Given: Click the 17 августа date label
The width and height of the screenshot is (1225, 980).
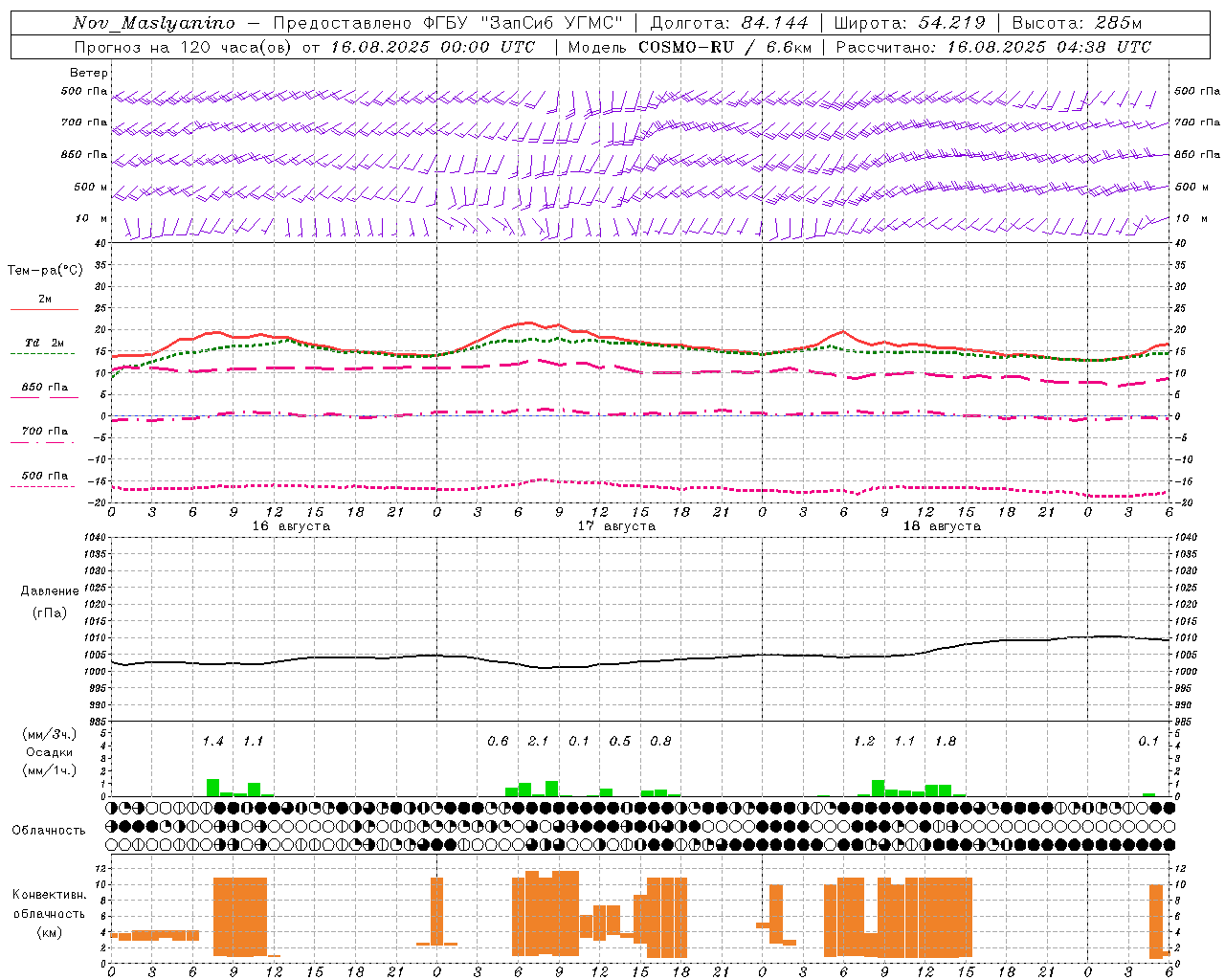Looking at the screenshot, I should [x=616, y=525].
